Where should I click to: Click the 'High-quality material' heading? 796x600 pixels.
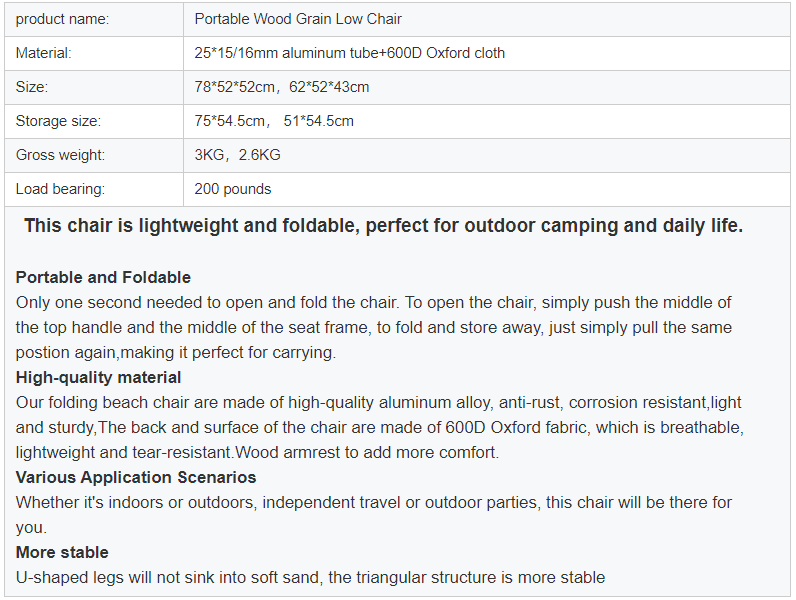click(98, 378)
